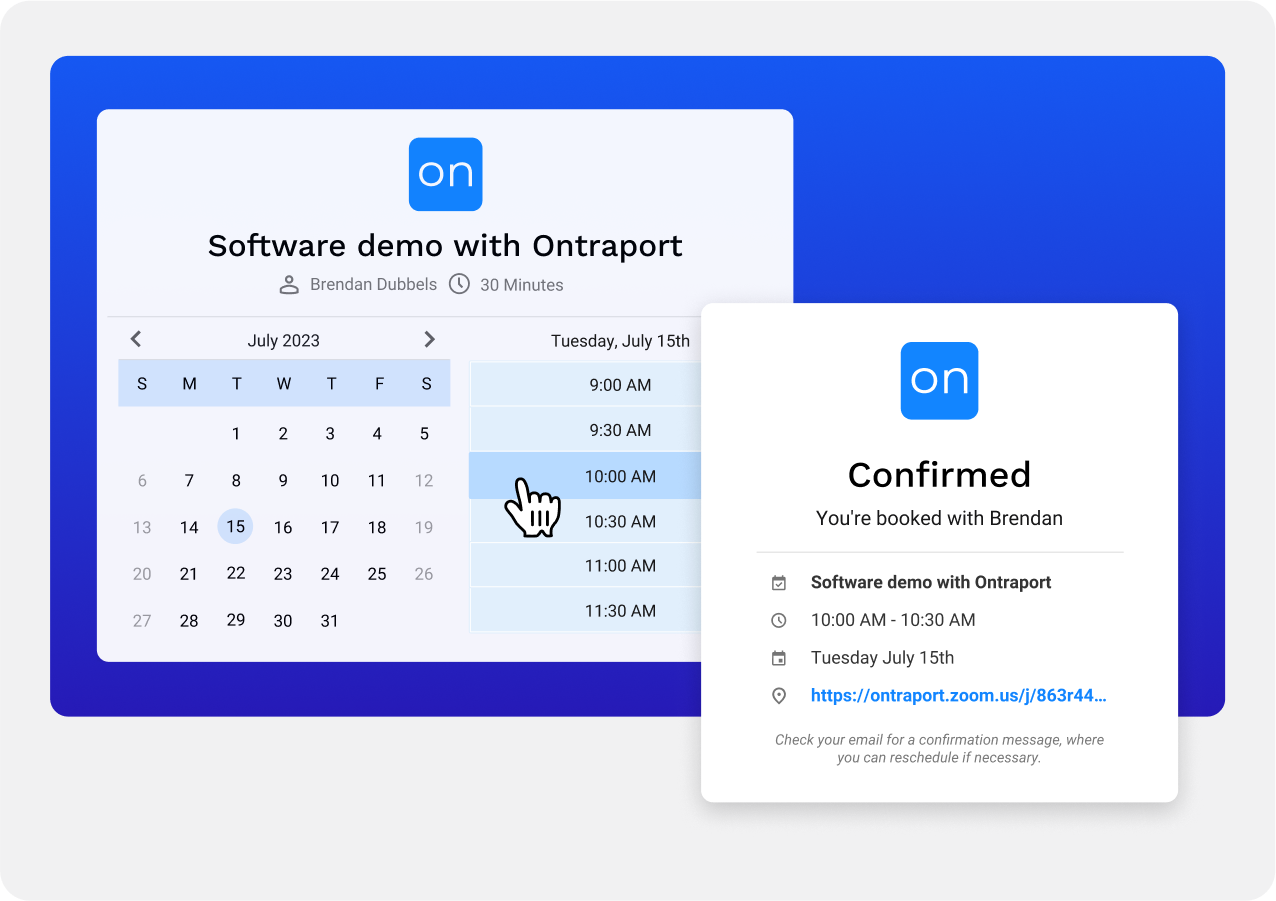
Task: Click the clock icon beside 30 Minutes
Action: 459,284
